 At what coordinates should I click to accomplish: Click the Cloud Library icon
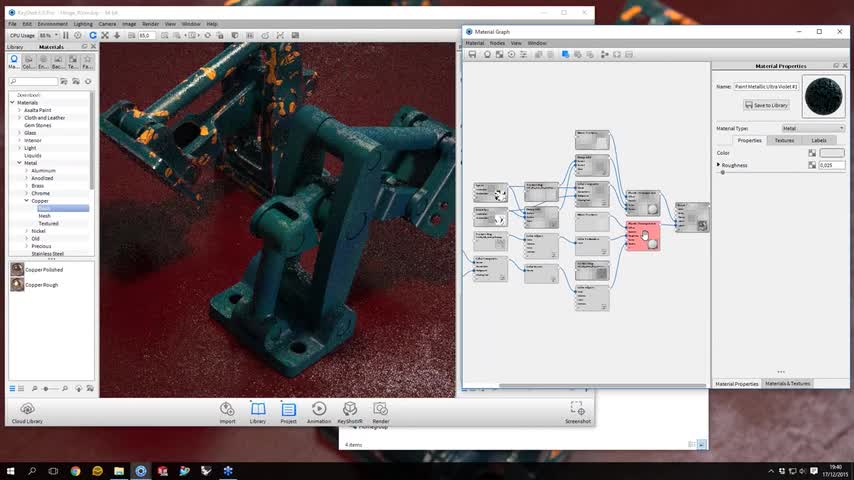pos(27,412)
